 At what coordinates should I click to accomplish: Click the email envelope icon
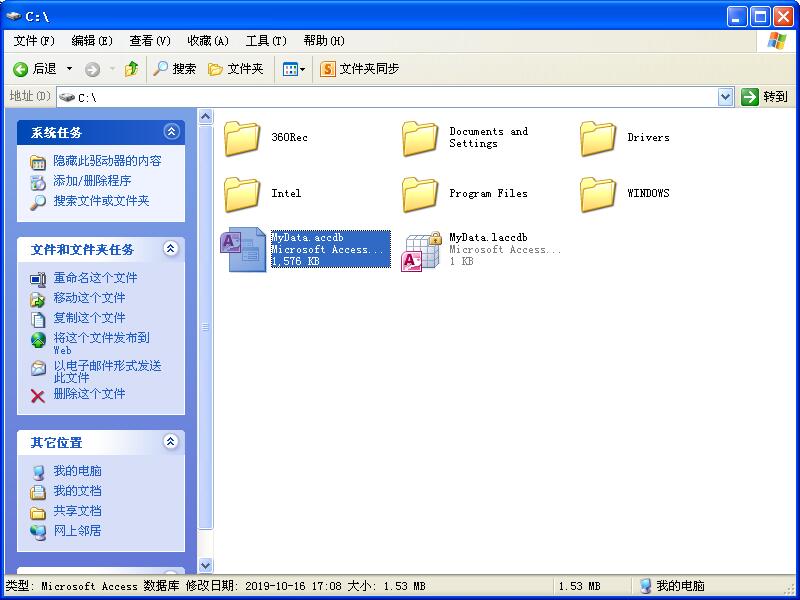[38, 368]
